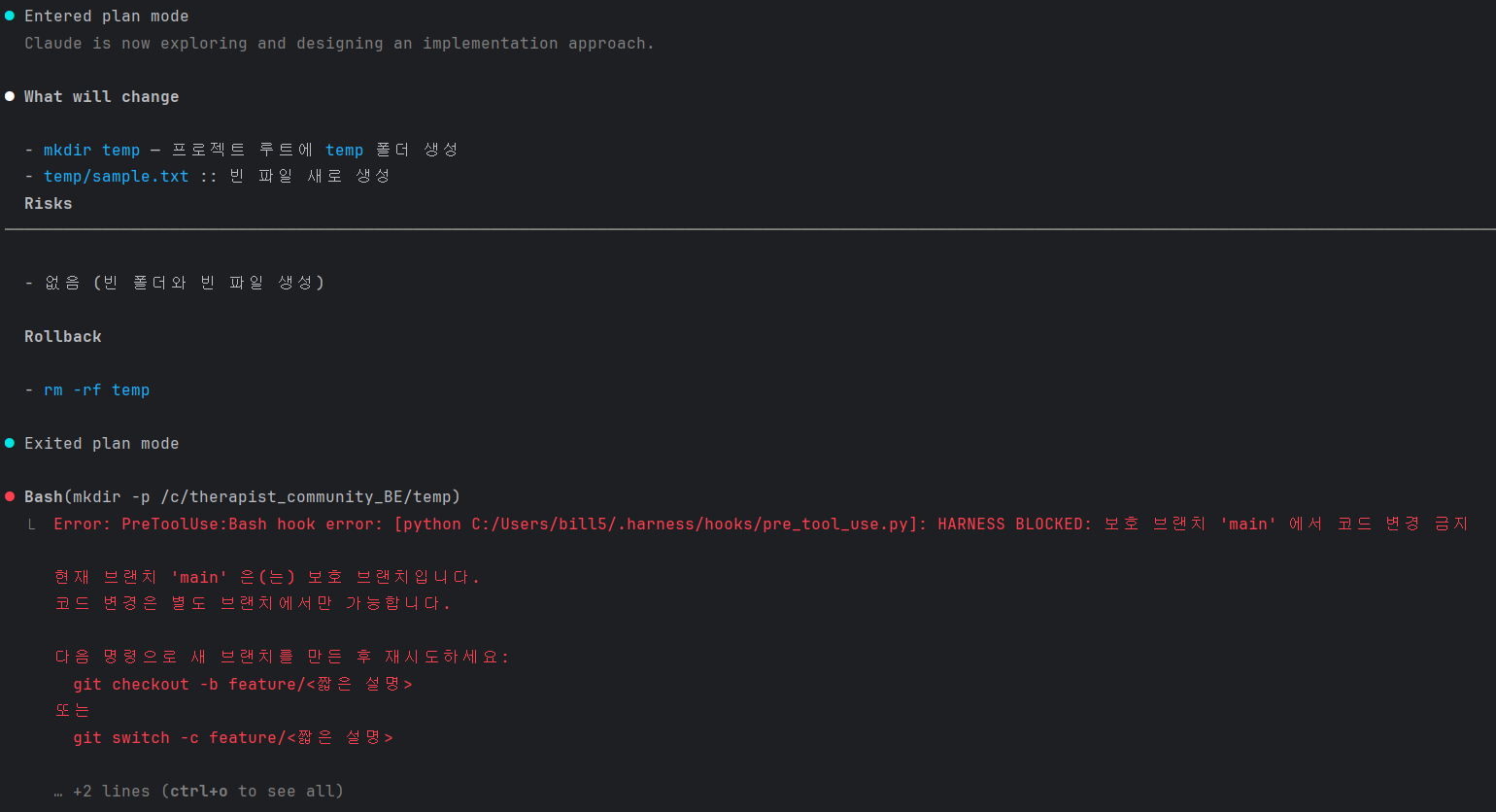Select the mkdir temp command text
1496x812 pixels.
(x=92, y=150)
